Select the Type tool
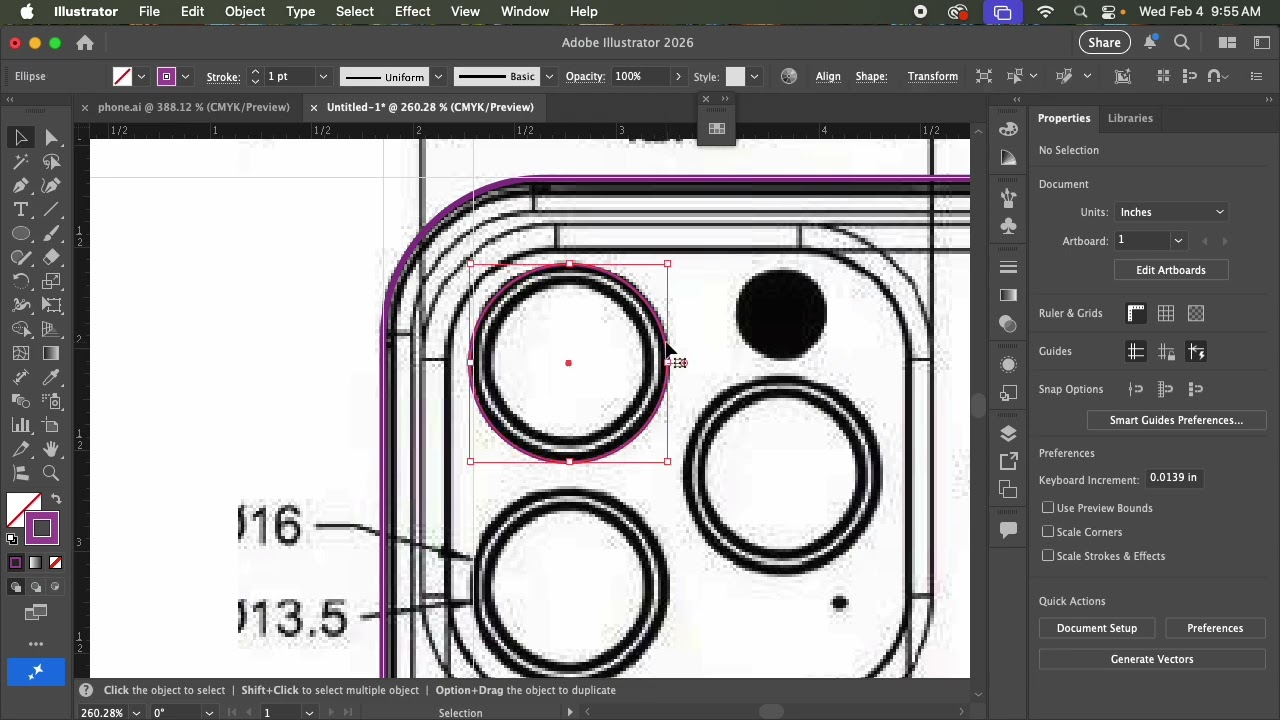The image size is (1280, 720). coord(21,209)
